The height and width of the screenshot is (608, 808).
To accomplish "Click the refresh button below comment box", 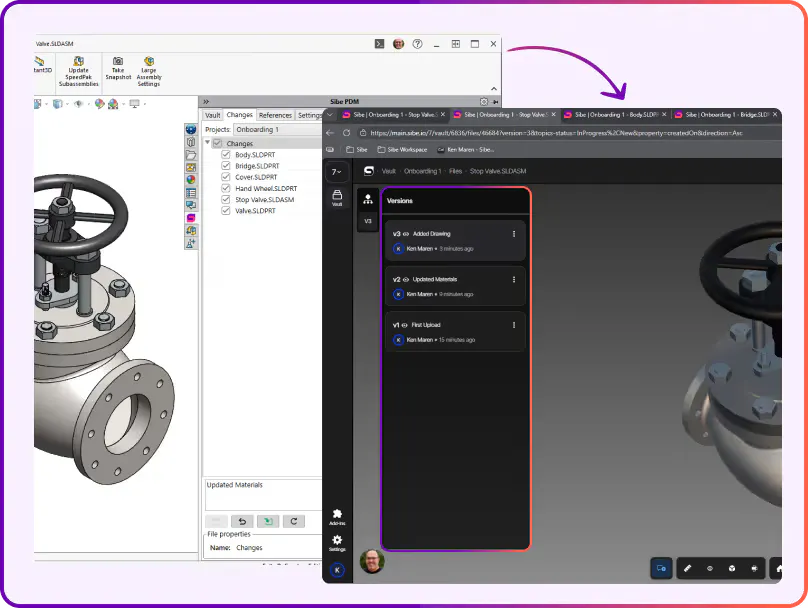I will click(x=294, y=521).
